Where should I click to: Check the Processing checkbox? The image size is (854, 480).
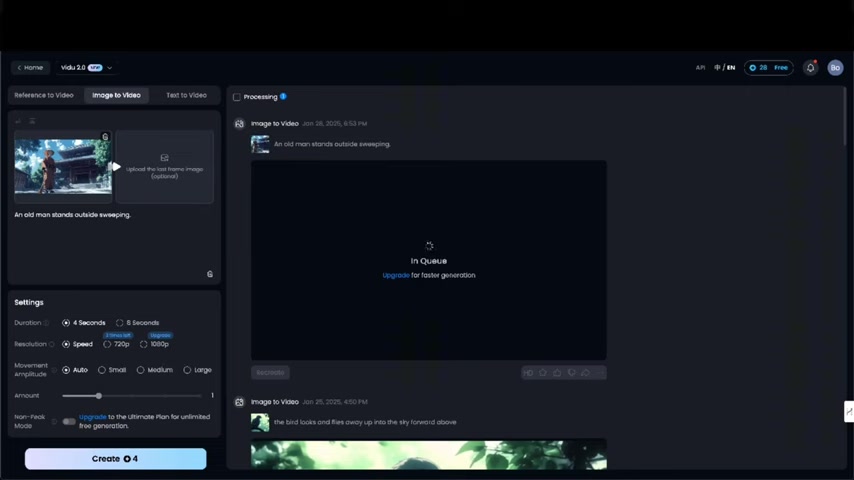point(237,97)
